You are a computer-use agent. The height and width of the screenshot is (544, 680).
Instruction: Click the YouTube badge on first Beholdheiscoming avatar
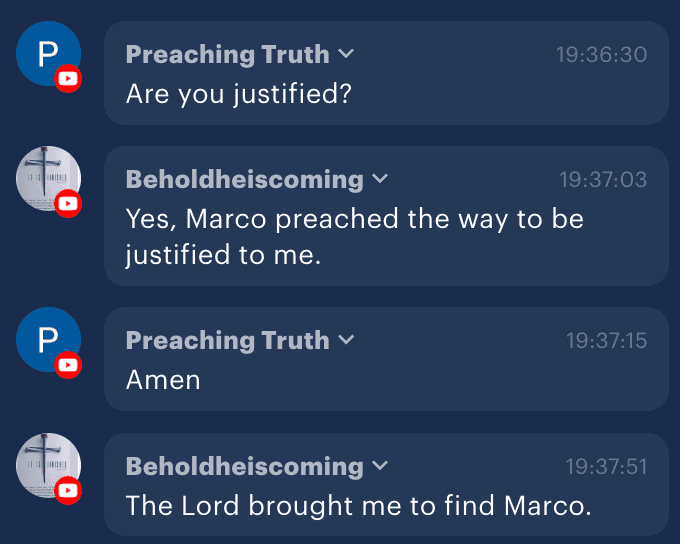(x=68, y=203)
